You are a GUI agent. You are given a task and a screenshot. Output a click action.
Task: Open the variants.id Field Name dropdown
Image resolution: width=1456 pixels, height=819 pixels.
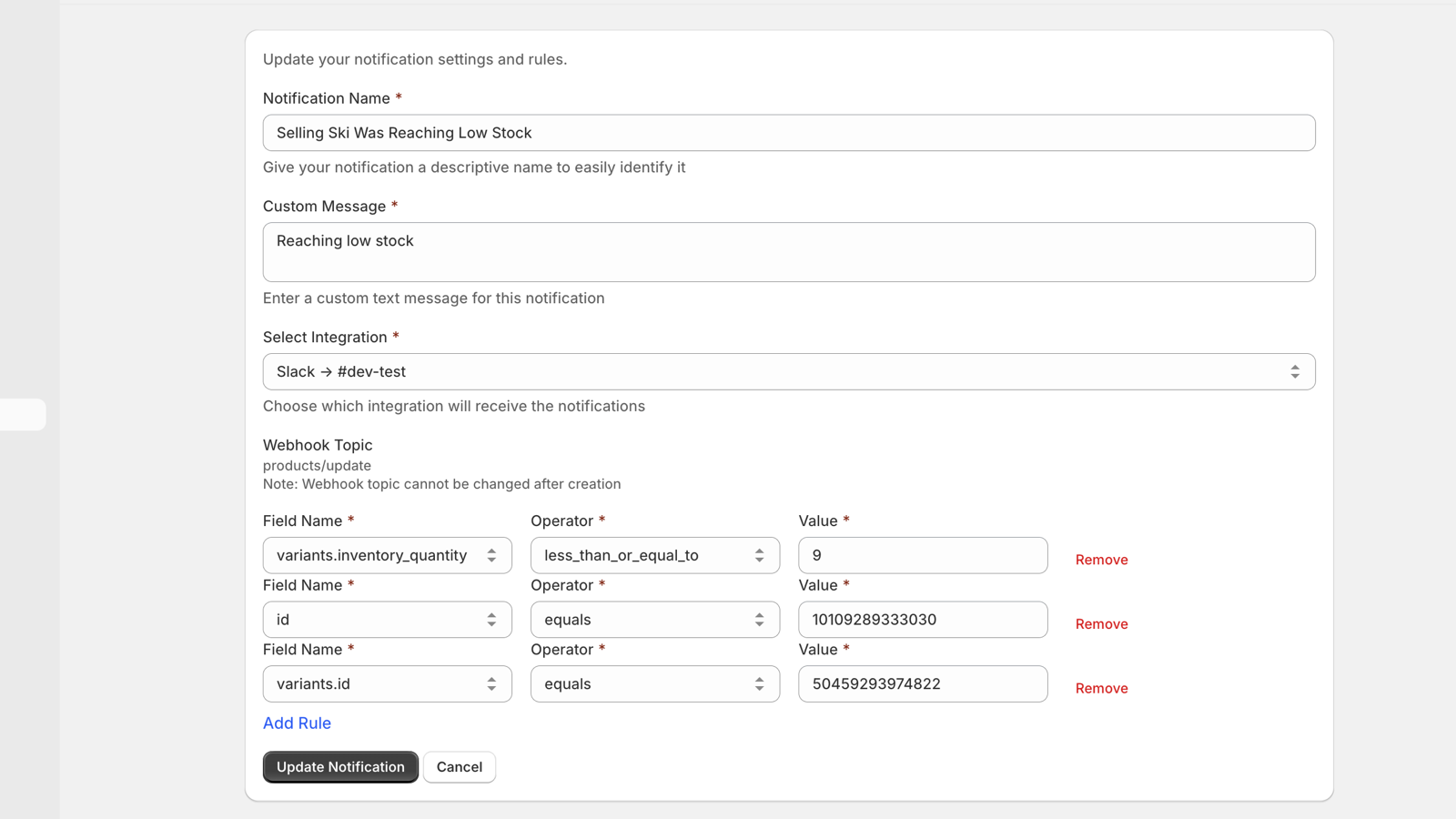(x=387, y=684)
